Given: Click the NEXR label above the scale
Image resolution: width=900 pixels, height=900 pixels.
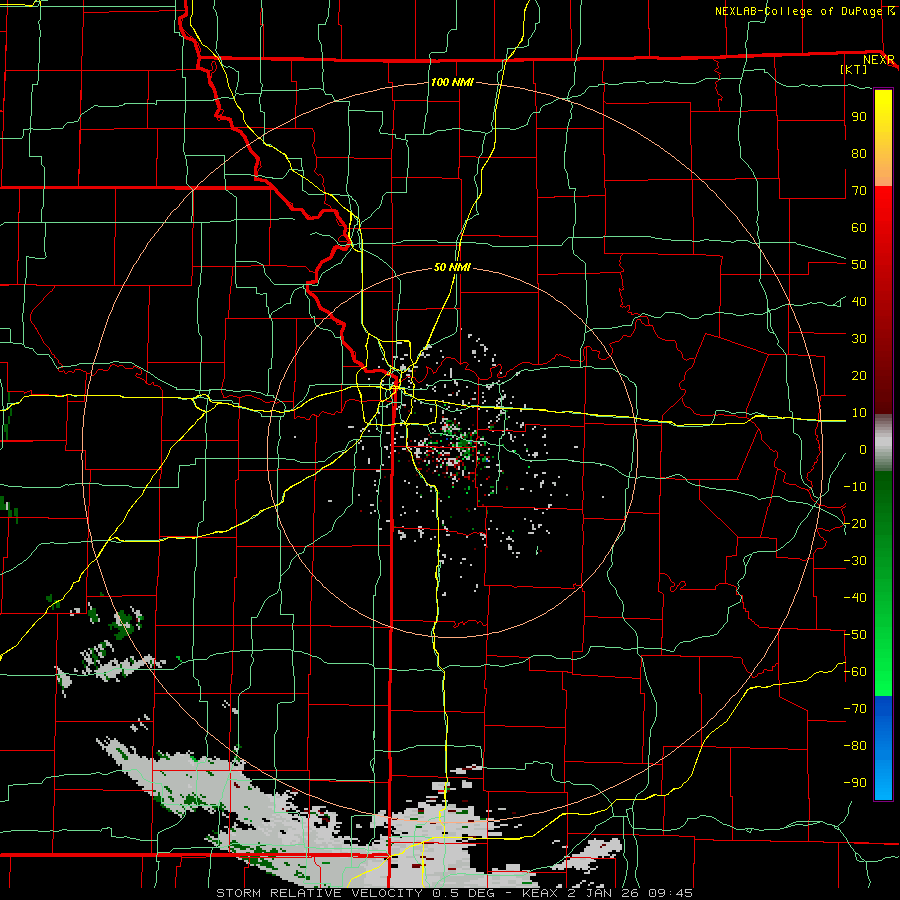Looking at the screenshot, I should (x=879, y=60).
